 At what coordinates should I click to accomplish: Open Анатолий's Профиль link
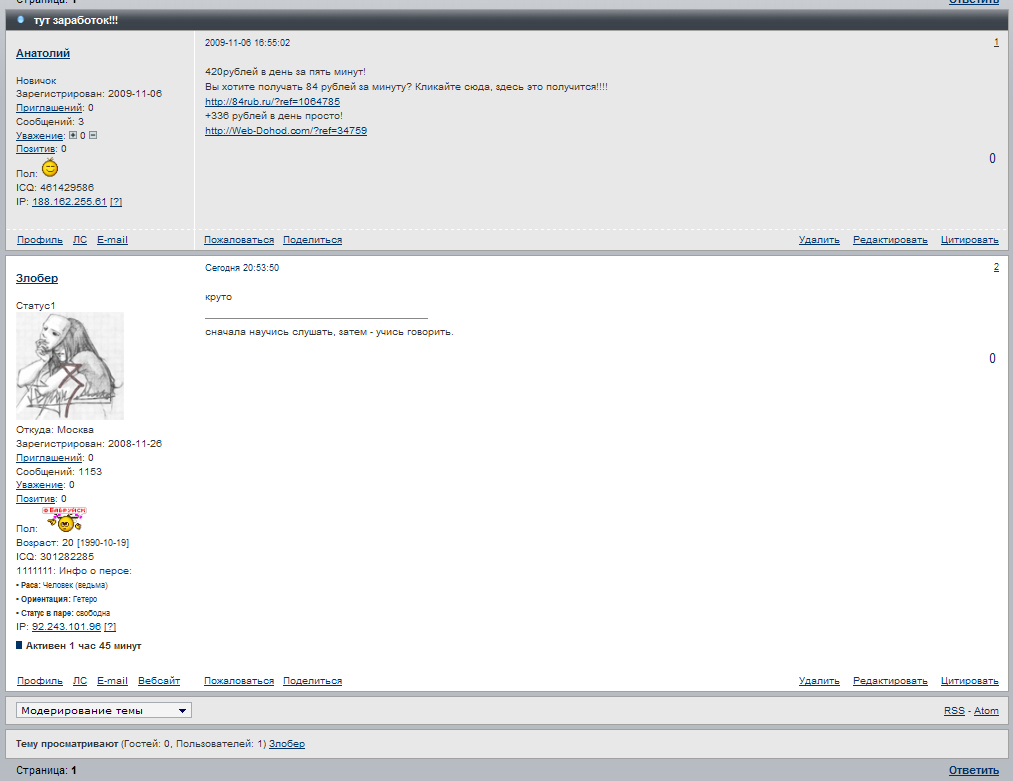(39, 240)
